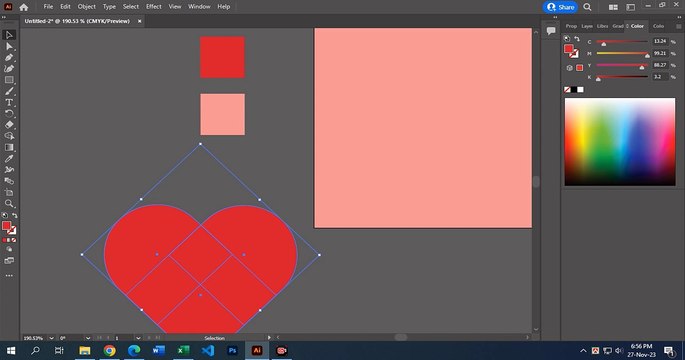Open the Color panel options menu
Viewport: 685px width, 360px height.
(678, 26)
